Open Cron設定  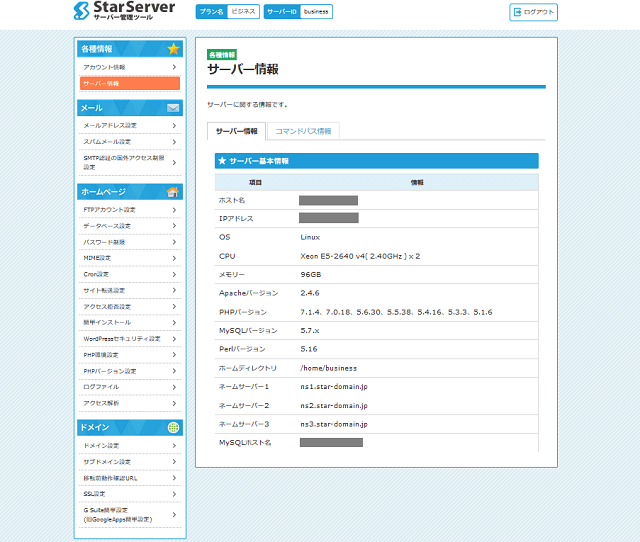[130, 274]
